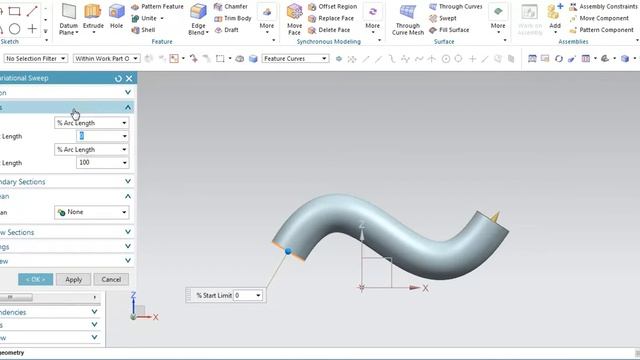This screenshot has width=640, height=360.
Task: Activate the Rotate view icon
Action: click(x=559, y=59)
